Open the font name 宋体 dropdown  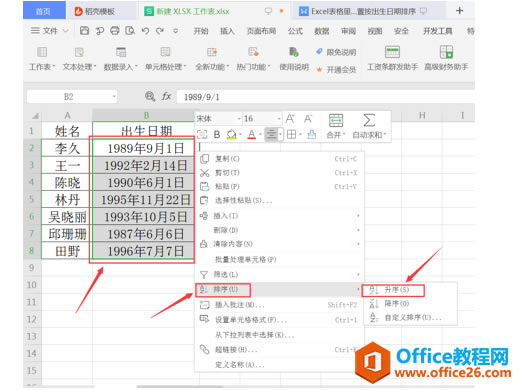click(239, 119)
